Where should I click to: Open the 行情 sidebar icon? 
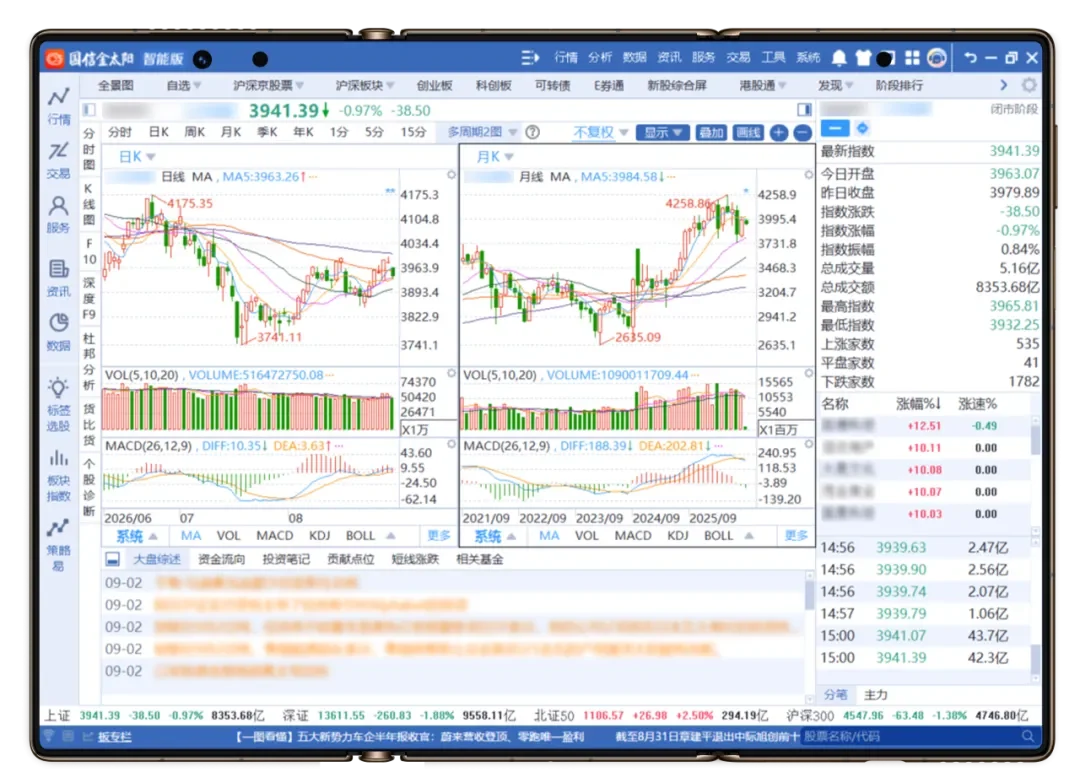coord(59,106)
